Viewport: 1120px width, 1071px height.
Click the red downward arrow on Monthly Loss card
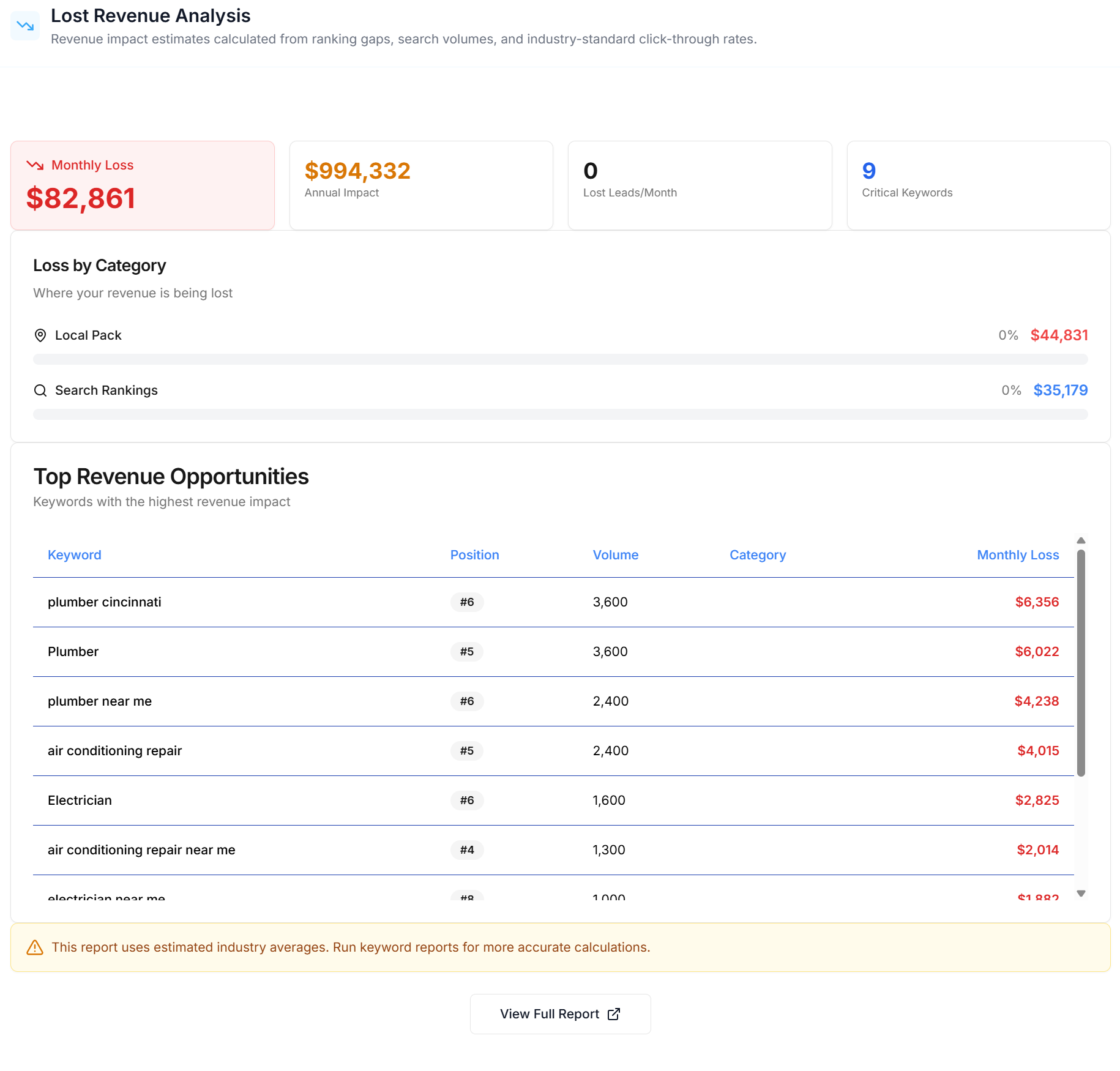point(35,165)
